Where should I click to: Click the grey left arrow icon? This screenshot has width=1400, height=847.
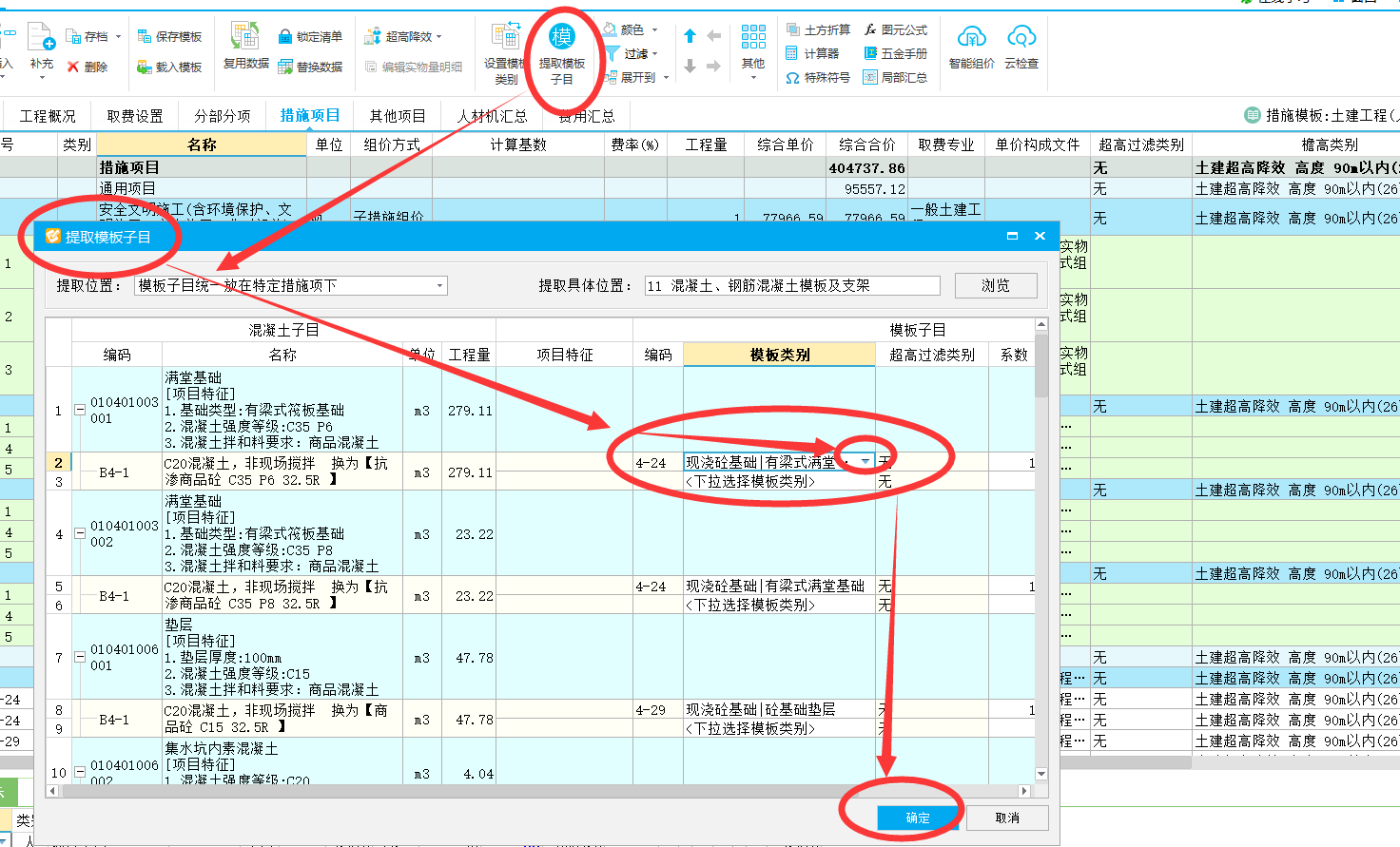(714, 36)
